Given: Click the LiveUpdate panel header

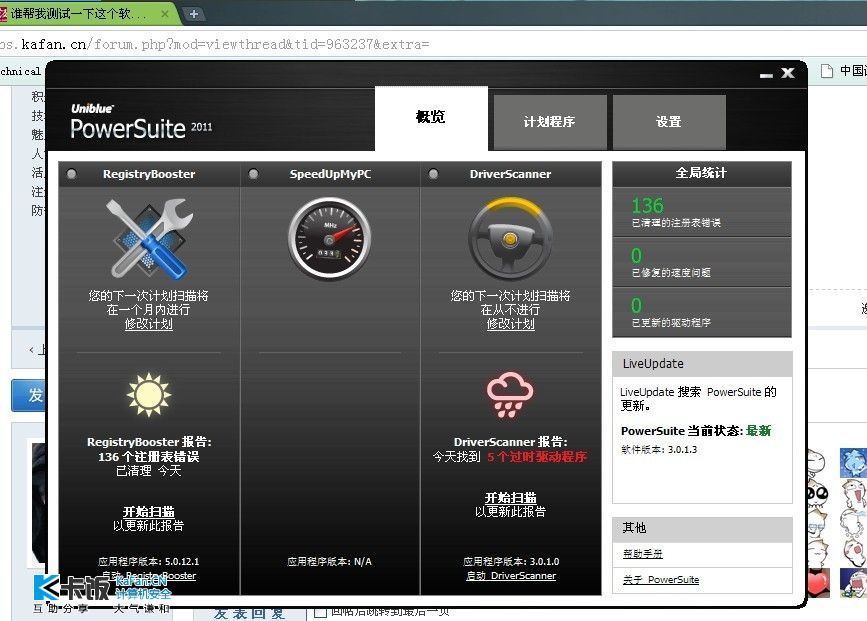Looking at the screenshot, I should click(702, 364).
